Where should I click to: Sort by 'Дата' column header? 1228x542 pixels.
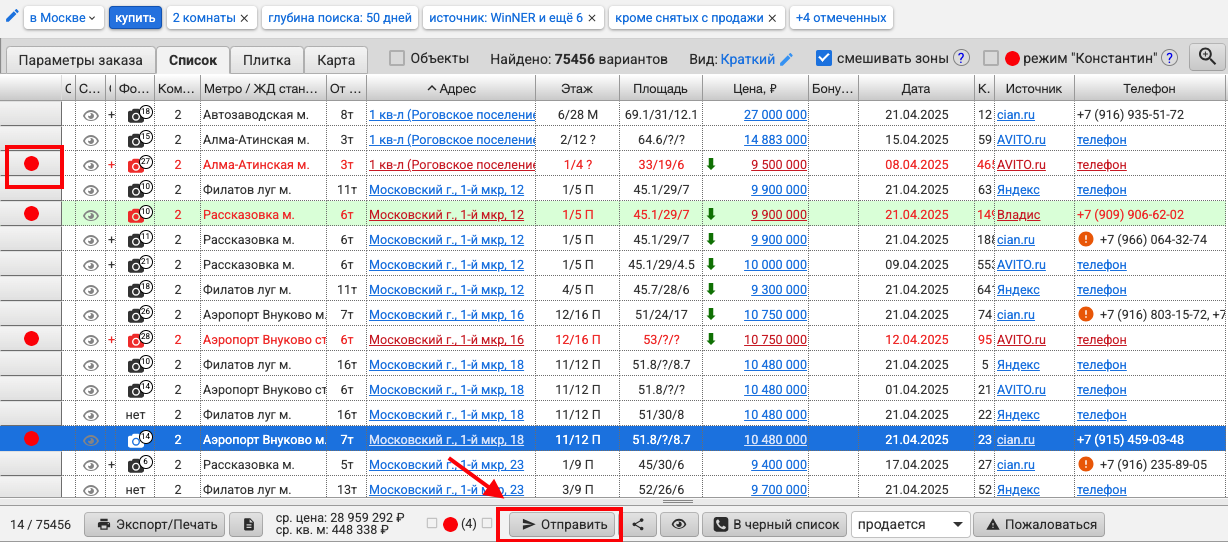coord(915,88)
